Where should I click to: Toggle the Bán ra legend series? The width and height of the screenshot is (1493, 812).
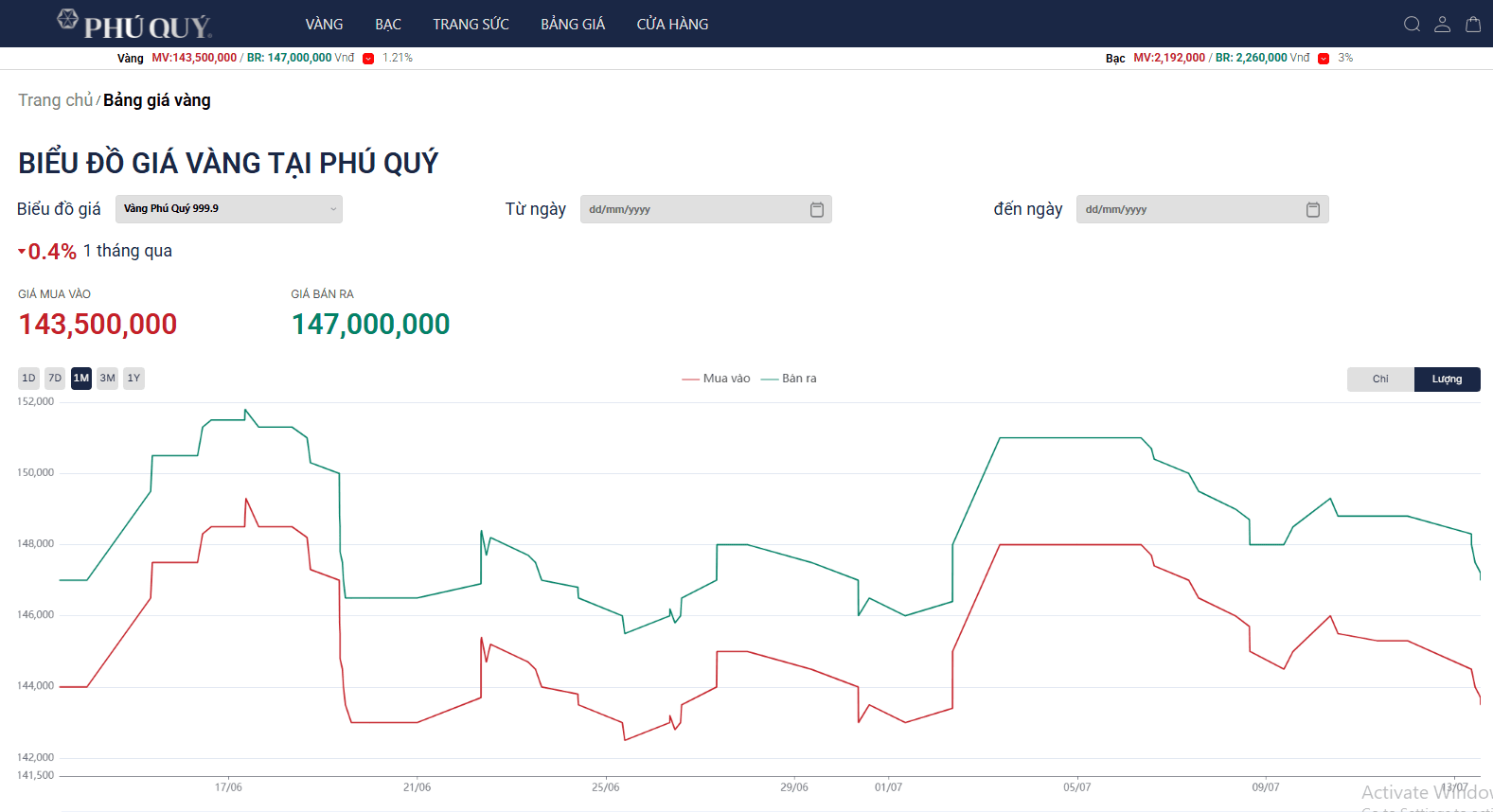[x=789, y=379]
